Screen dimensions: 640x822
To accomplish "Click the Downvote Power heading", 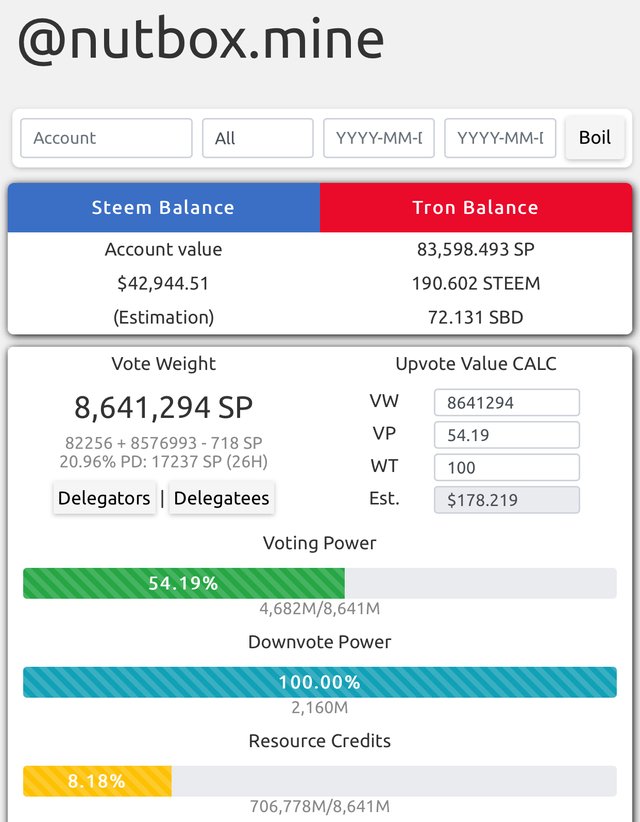I will (320, 642).
